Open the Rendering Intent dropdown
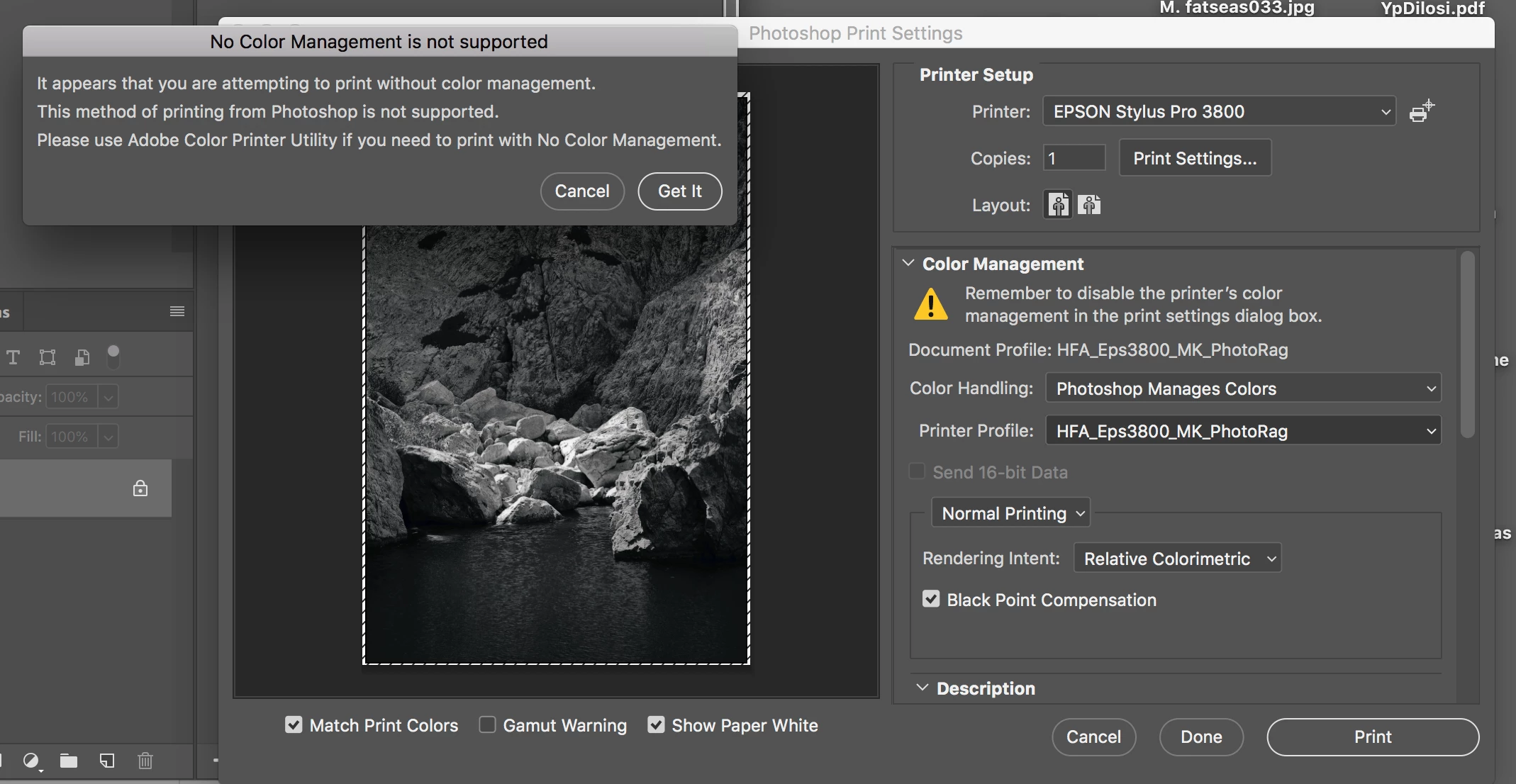 click(x=1177, y=559)
